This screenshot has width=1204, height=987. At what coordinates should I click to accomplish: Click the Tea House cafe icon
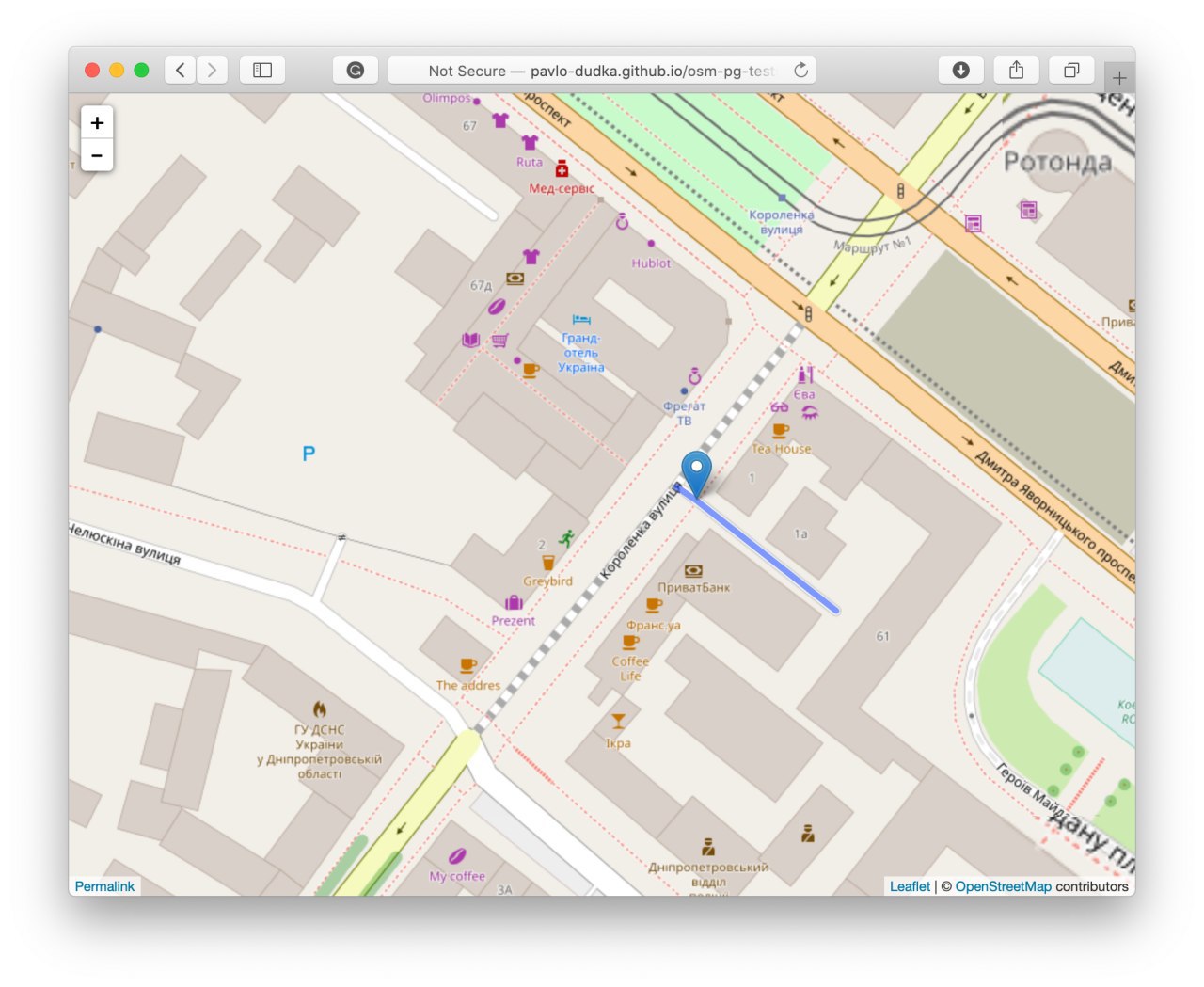tap(780, 431)
